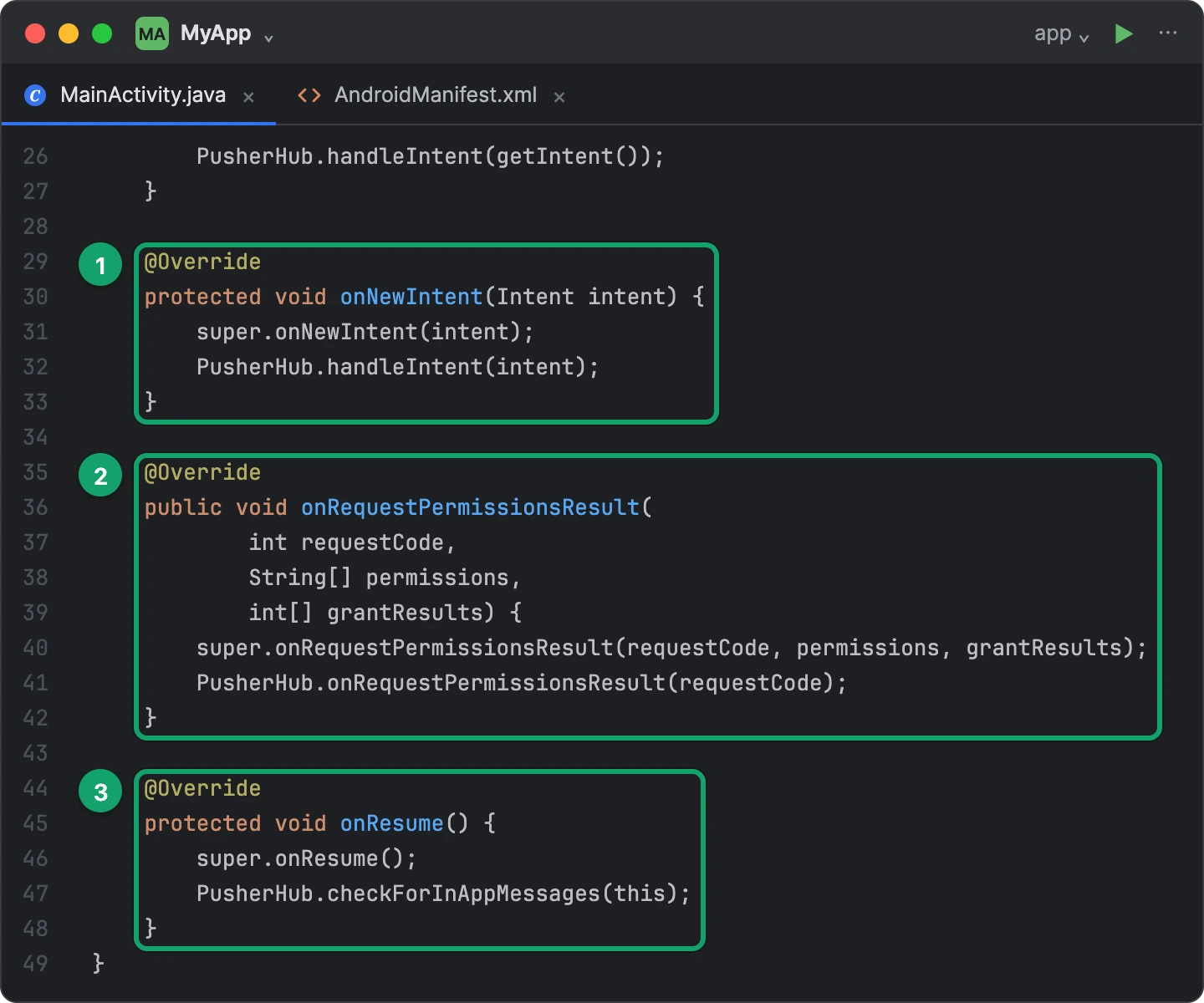Image resolution: width=1204 pixels, height=1003 pixels.
Task: Open the more options ellipsis menu
Action: tap(1168, 33)
